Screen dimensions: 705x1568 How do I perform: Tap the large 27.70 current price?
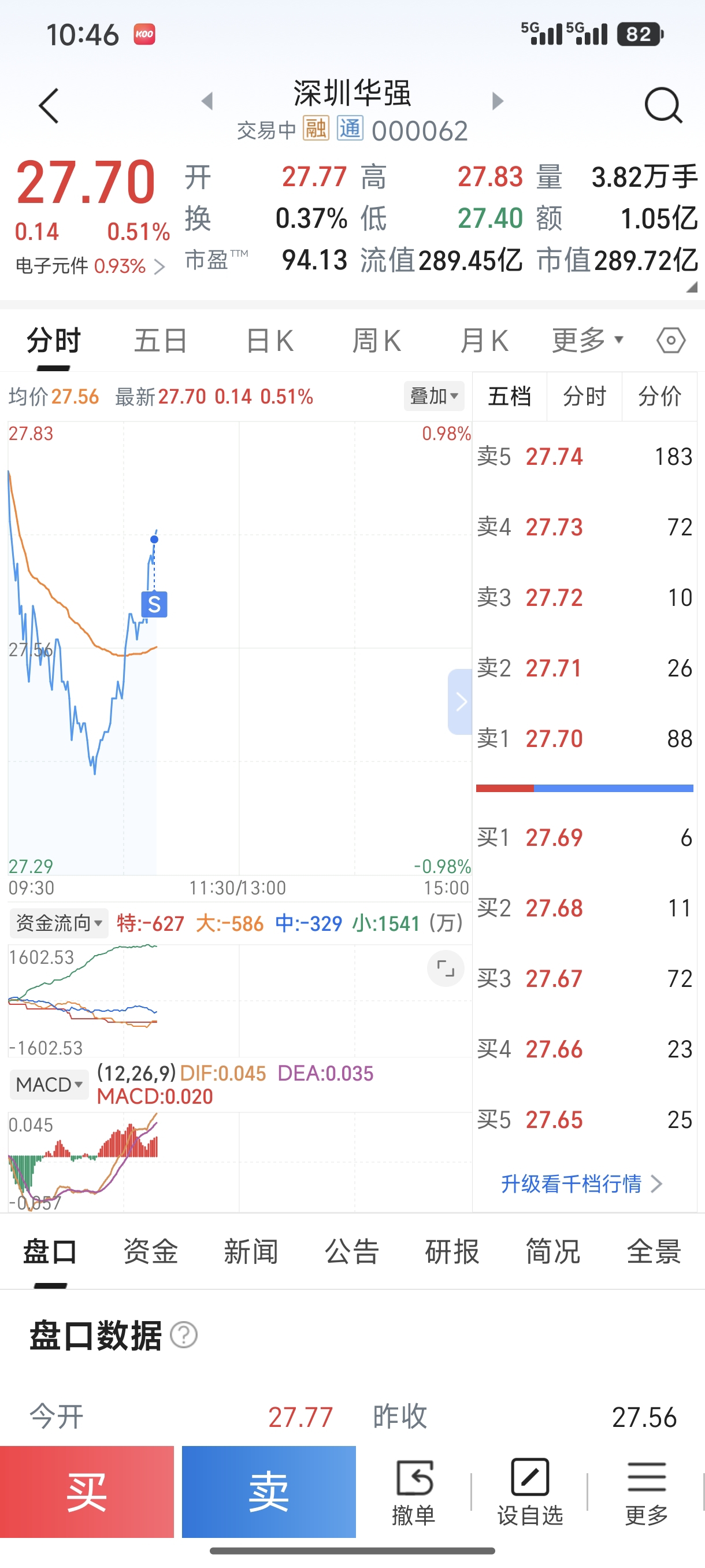pyautogui.click(x=86, y=182)
